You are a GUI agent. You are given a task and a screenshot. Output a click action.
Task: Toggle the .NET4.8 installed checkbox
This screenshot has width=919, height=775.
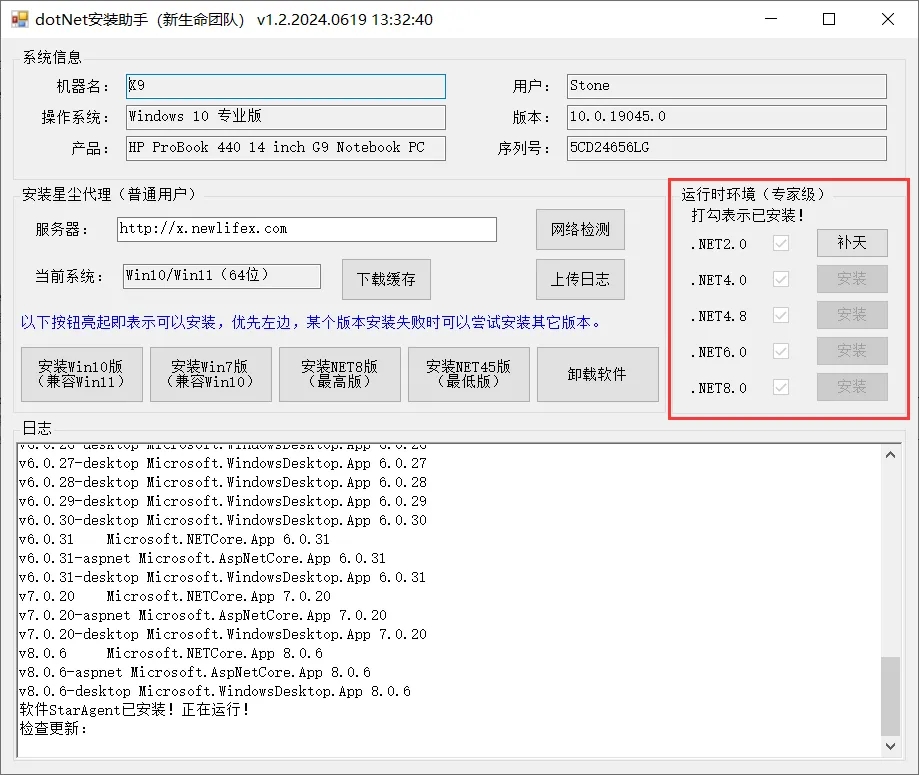click(781, 315)
